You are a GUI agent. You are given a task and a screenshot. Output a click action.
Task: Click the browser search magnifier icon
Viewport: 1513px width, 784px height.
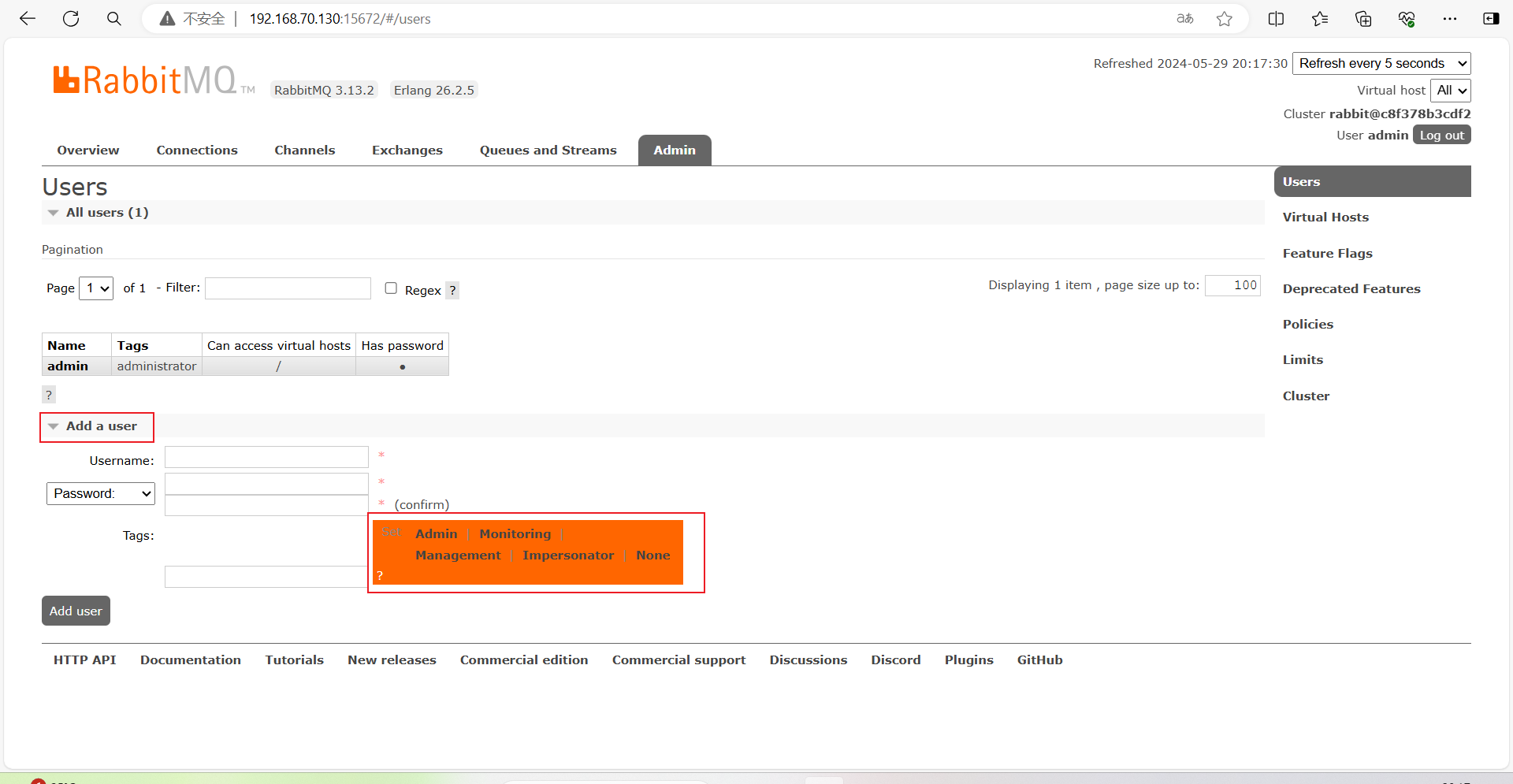(114, 19)
